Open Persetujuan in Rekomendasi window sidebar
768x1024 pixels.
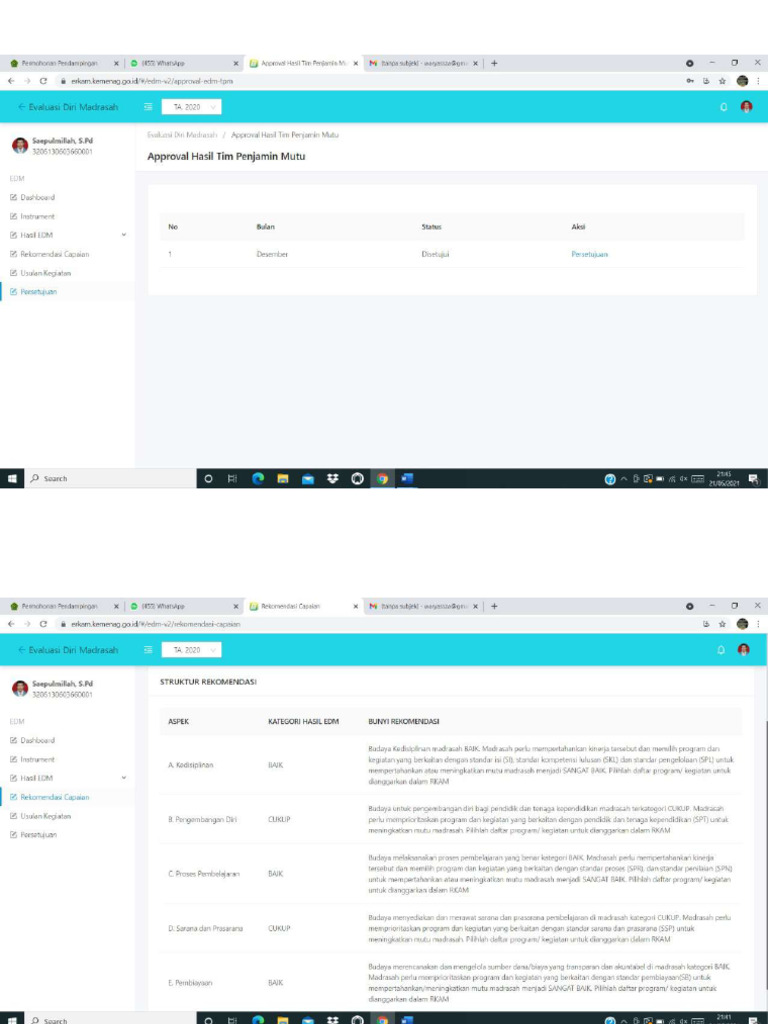[x=34, y=835]
